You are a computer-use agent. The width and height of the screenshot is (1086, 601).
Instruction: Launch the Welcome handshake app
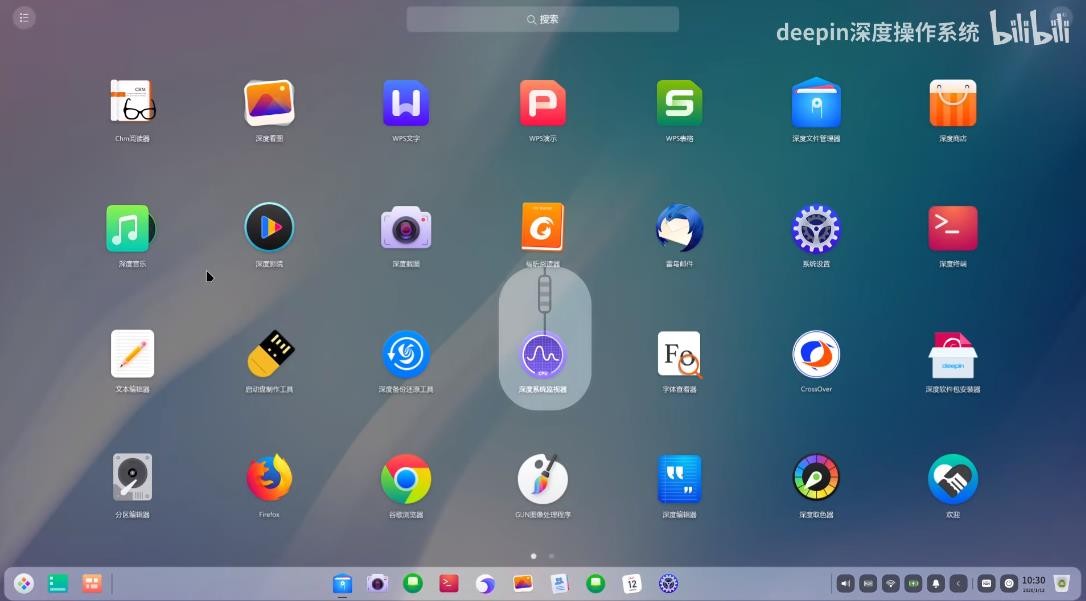pos(953,479)
